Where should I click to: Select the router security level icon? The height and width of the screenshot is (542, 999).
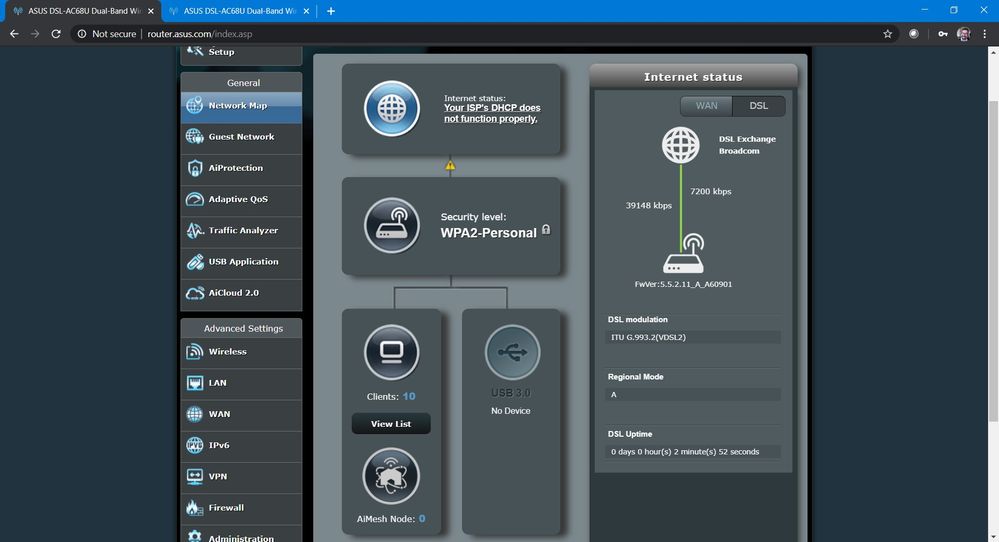coord(391,225)
